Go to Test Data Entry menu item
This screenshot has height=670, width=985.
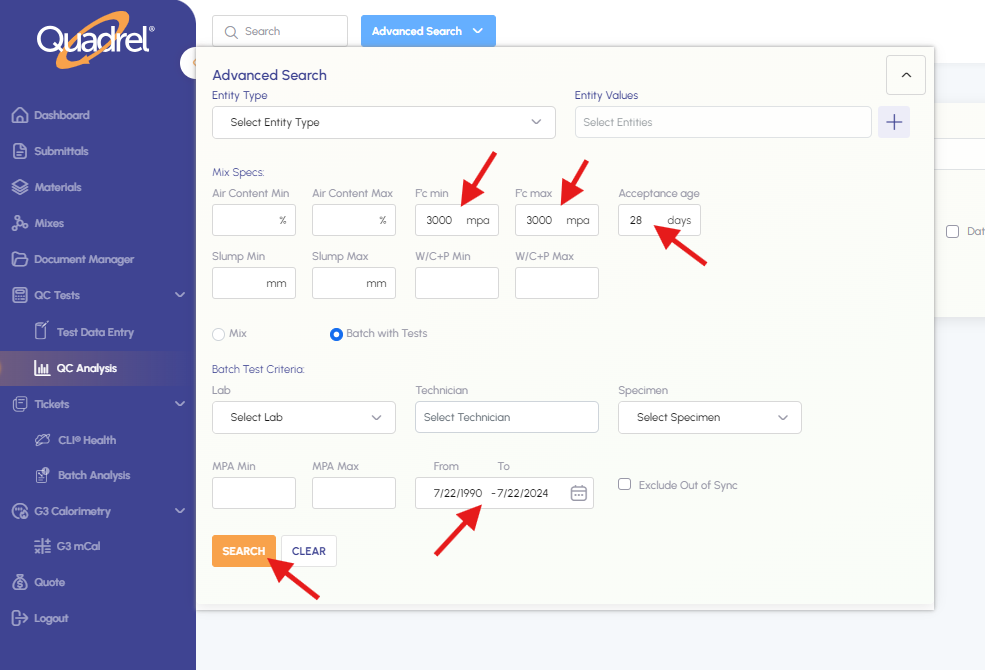coord(94,332)
